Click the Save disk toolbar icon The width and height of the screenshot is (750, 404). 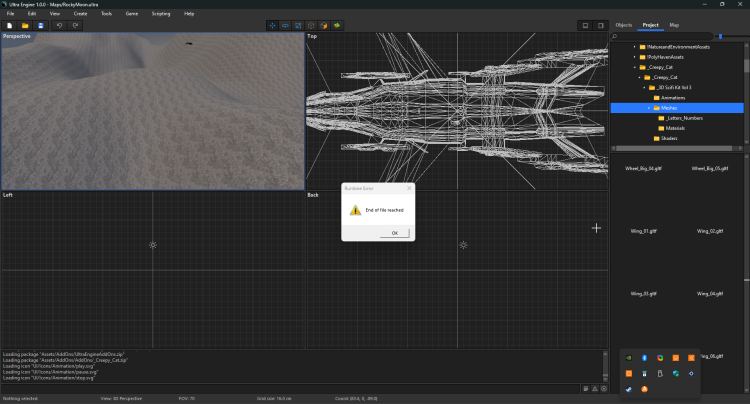(x=40, y=25)
